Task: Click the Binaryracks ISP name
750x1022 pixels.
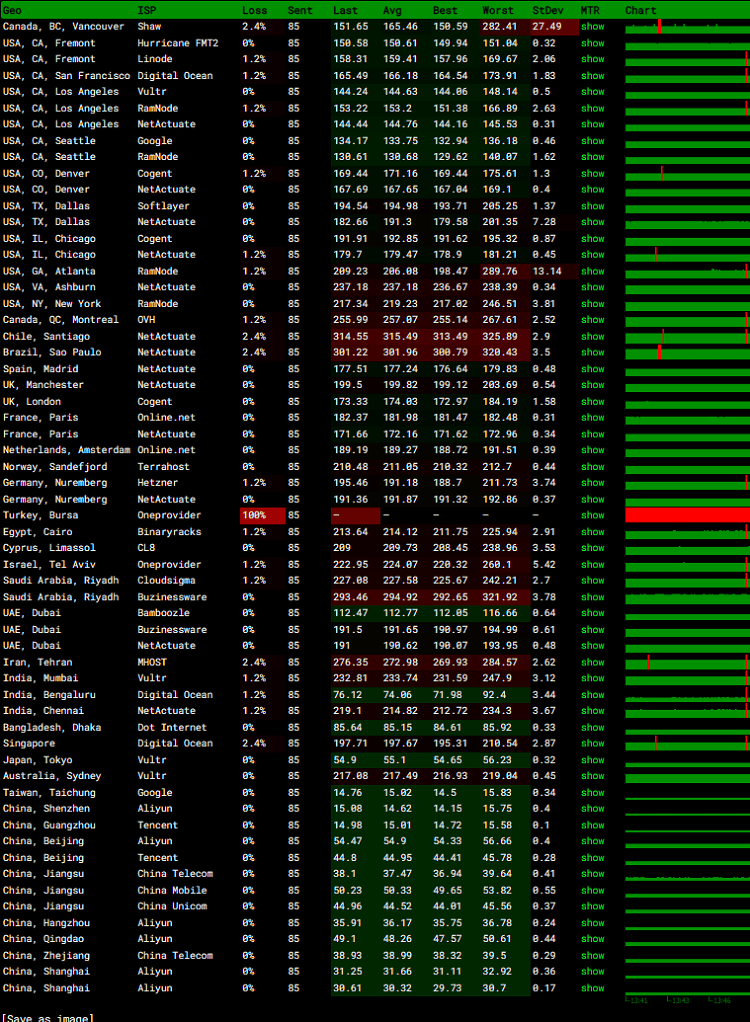Action: (169, 532)
